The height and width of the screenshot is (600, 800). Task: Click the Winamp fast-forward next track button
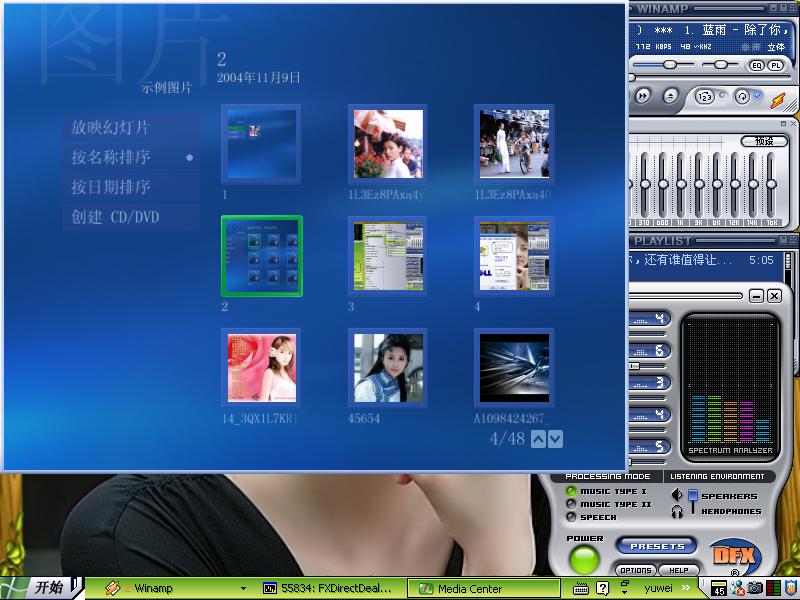pos(644,96)
